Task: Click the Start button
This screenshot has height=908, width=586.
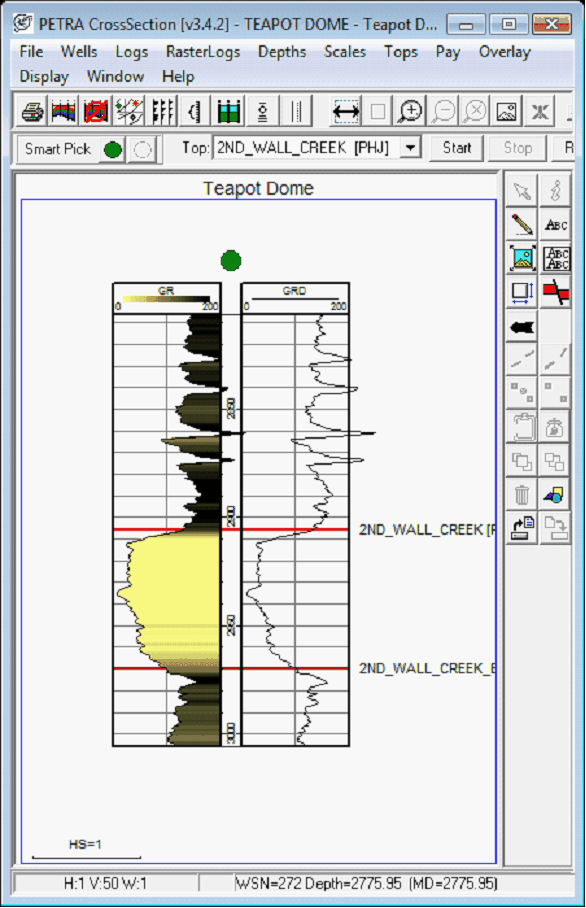Action: click(x=457, y=148)
